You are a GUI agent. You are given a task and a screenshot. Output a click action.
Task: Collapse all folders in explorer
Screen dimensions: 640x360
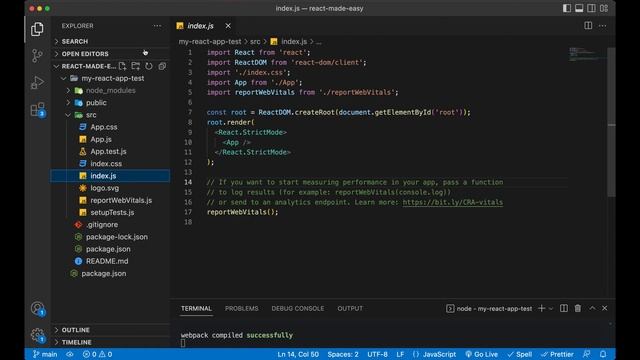[162, 66]
